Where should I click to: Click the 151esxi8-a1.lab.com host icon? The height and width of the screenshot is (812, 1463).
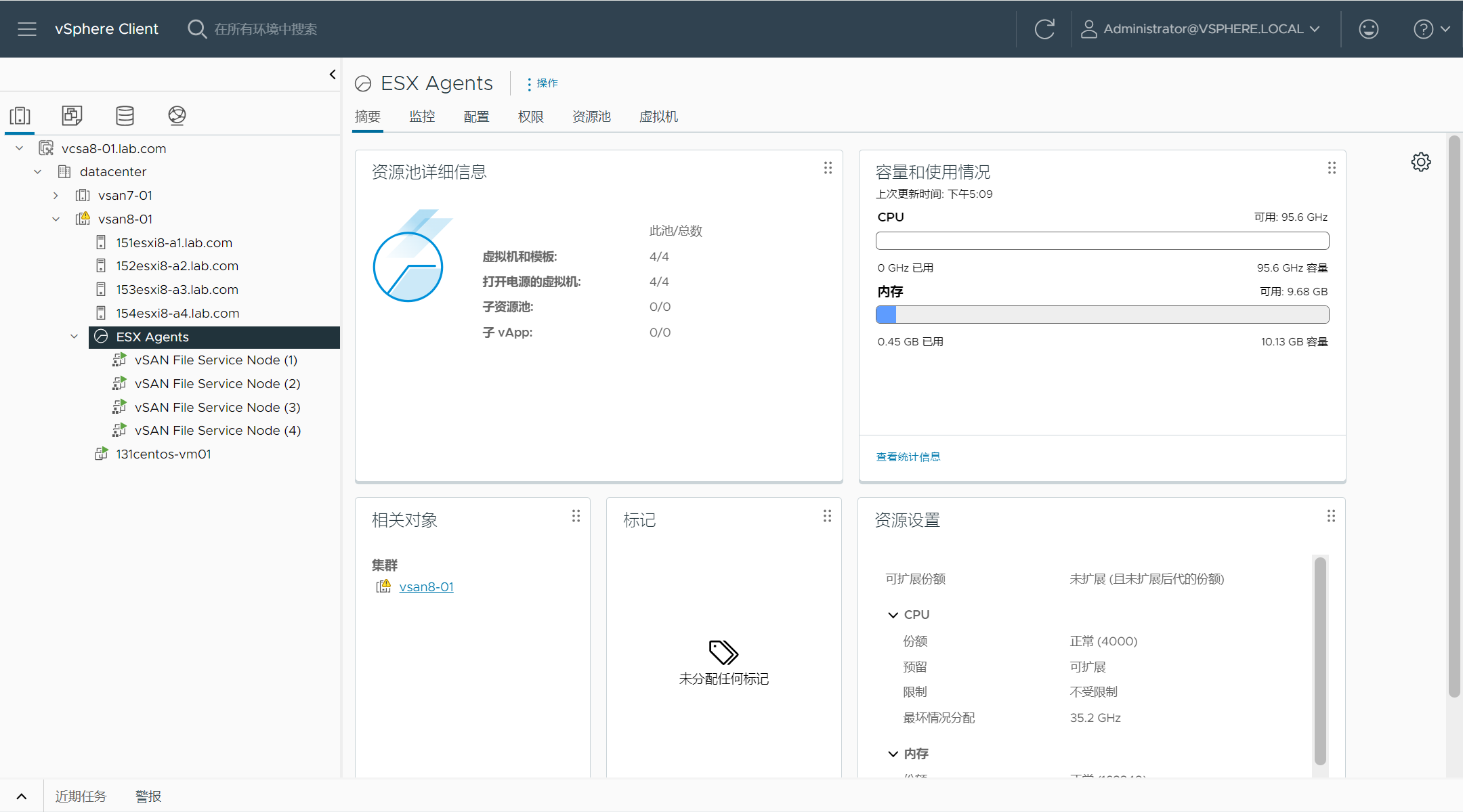point(101,242)
